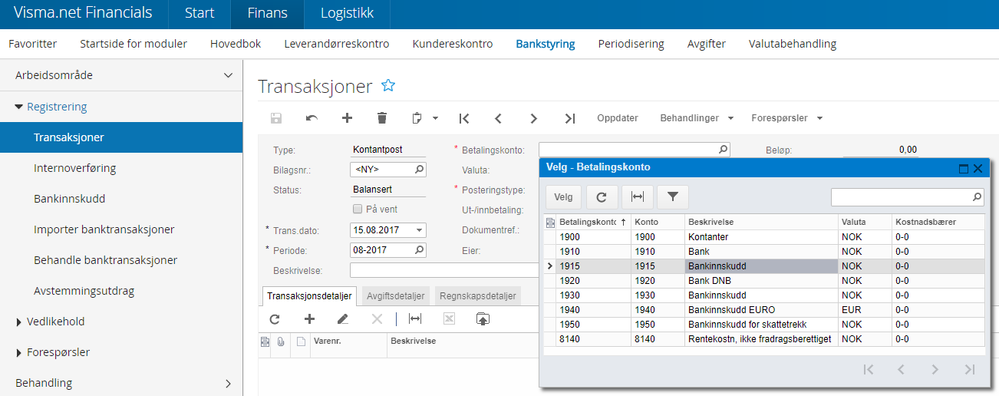This screenshot has width=999, height=396.
Task: Add Transaksjoner to favorites with star icon
Action: (388, 85)
